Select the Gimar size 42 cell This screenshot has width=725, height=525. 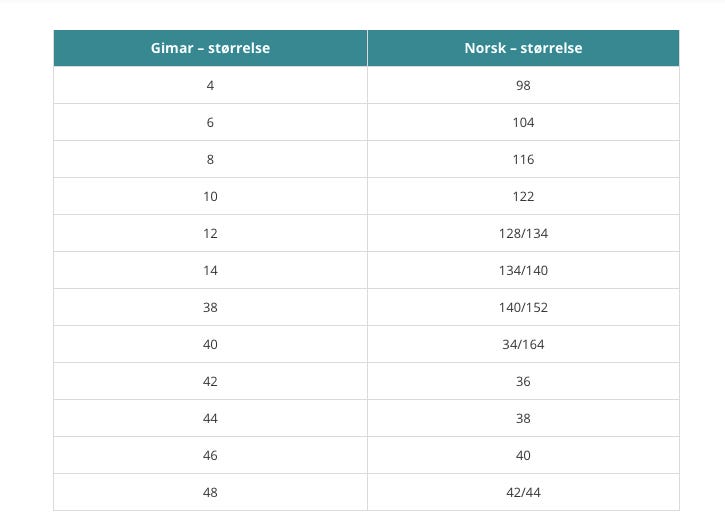[210, 381]
